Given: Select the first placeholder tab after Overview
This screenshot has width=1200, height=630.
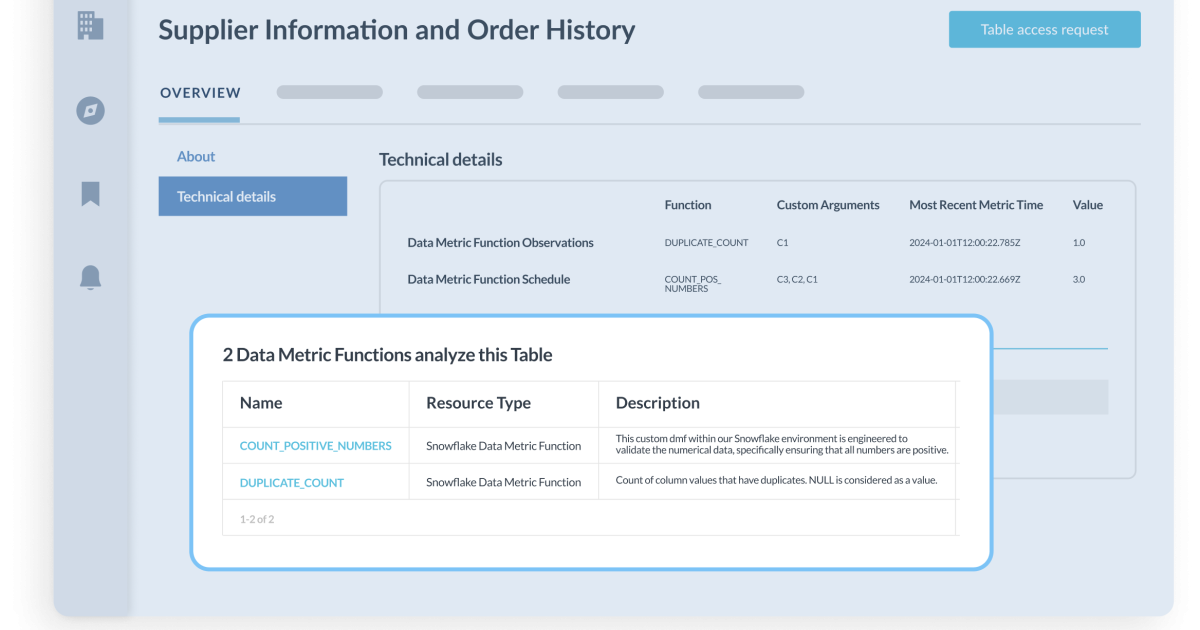Looking at the screenshot, I should 329,92.
